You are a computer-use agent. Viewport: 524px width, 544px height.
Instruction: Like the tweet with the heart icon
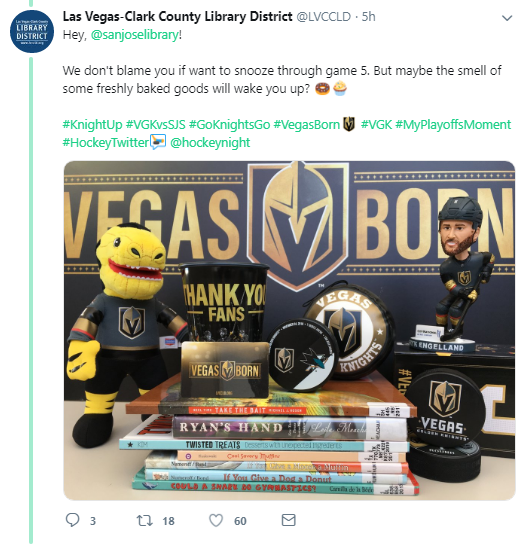pyautogui.click(x=216, y=520)
